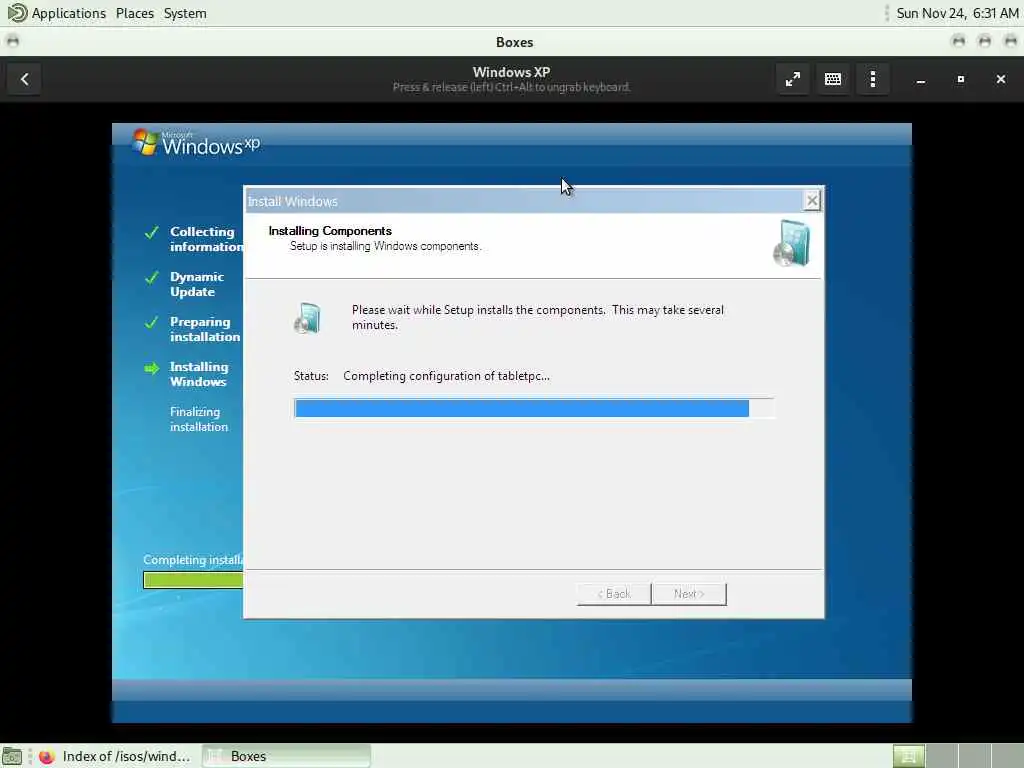Click the 'Dynamic Update' checkmark
This screenshot has height=768, width=1024.
[152, 278]
